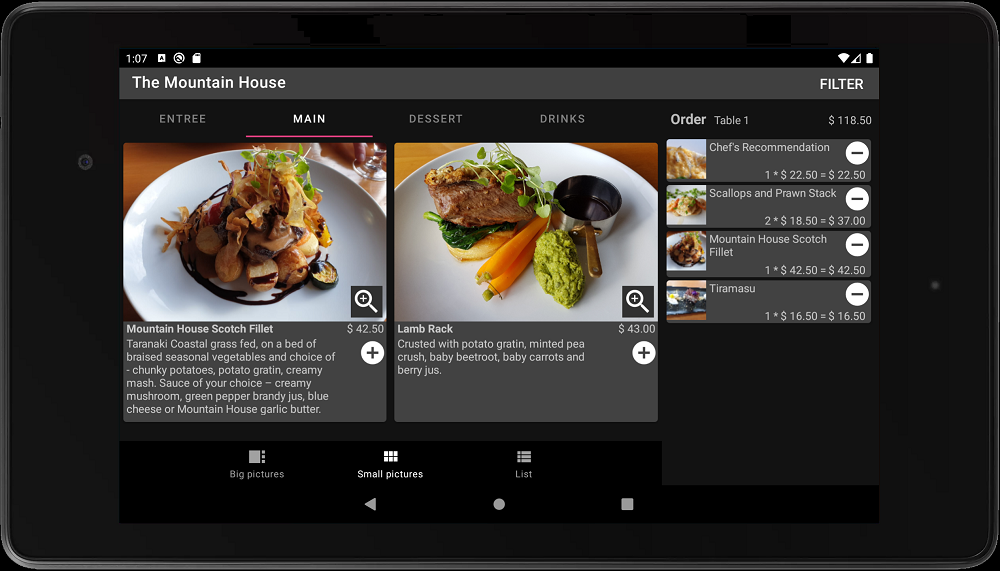The height and width of the screenshot is (571, 1000).
Task: Tap the Wi-Fi status icon
Action: click(x=843, y=58)
